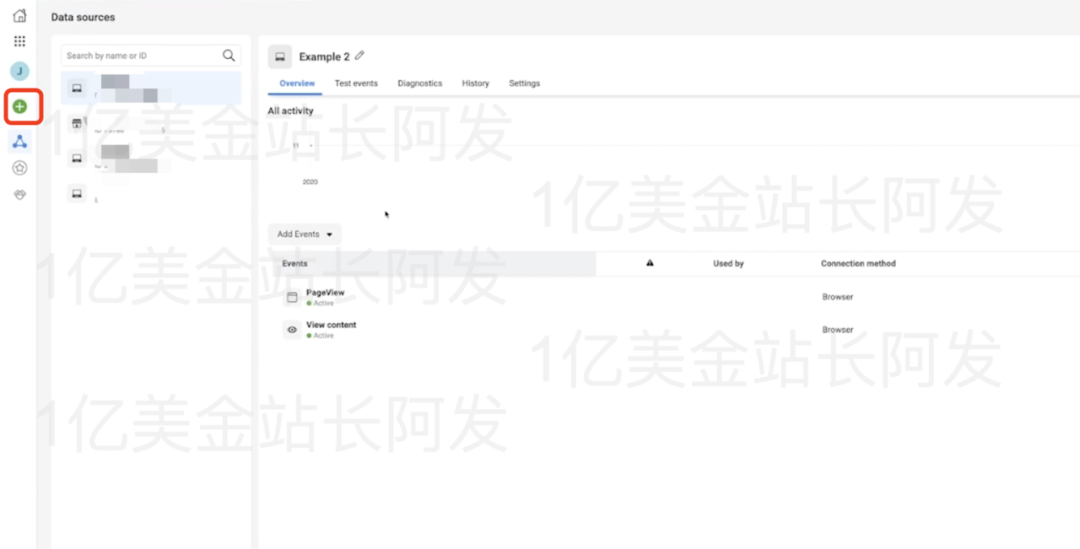Click the pixel icon next to Example 2
Viewport: 1080px width, 549px height.
point(280,56)
